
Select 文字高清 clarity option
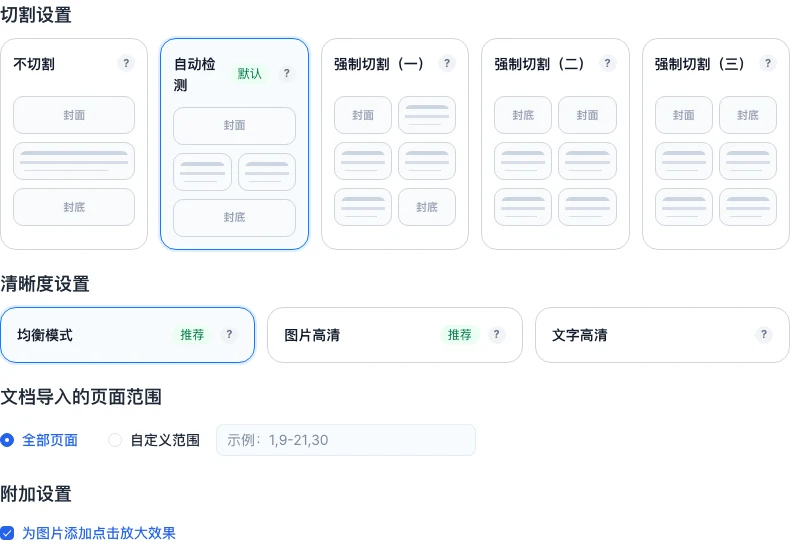pos(662,335)
